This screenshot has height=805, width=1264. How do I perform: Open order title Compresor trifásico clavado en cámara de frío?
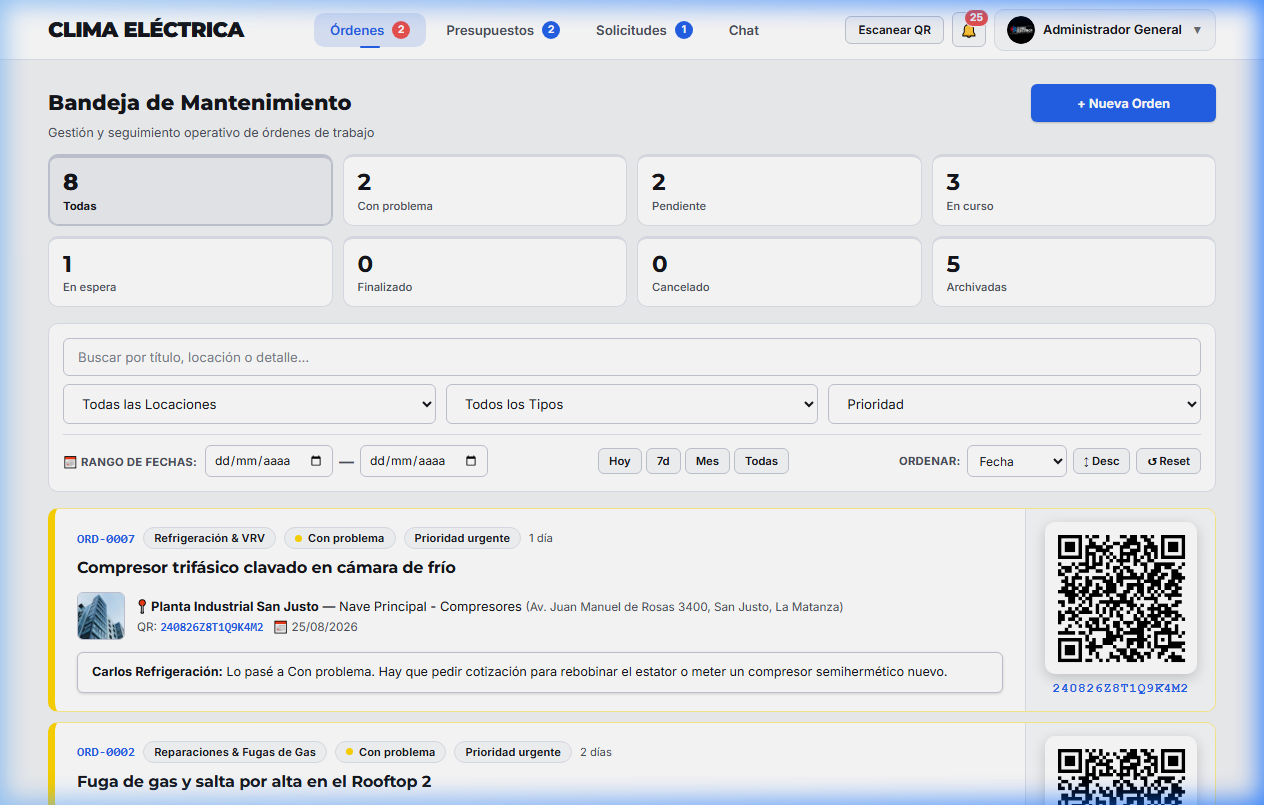coord(266,567)
